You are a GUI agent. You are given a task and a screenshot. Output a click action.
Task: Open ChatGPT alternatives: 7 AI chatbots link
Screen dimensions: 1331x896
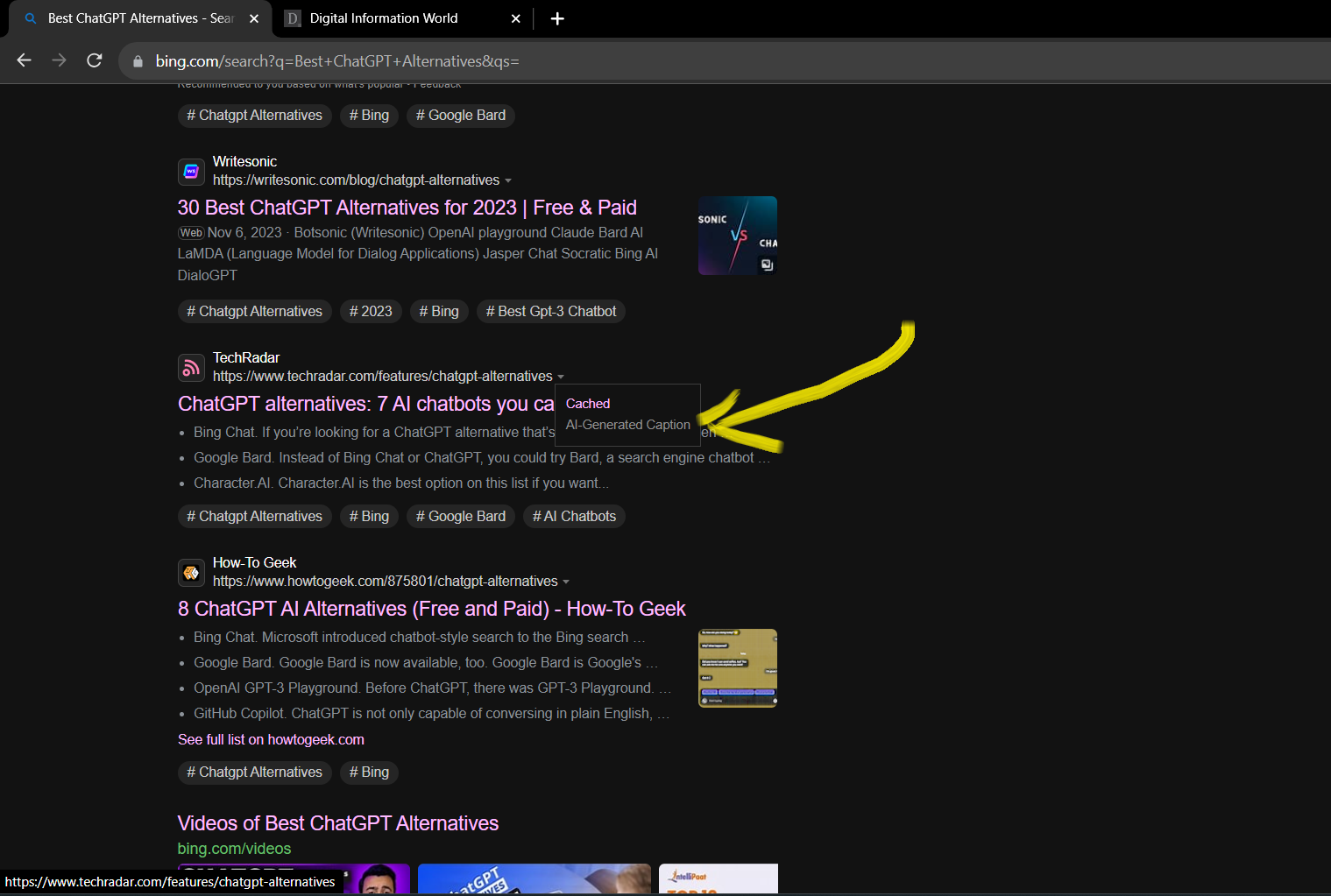pos(366,404)
